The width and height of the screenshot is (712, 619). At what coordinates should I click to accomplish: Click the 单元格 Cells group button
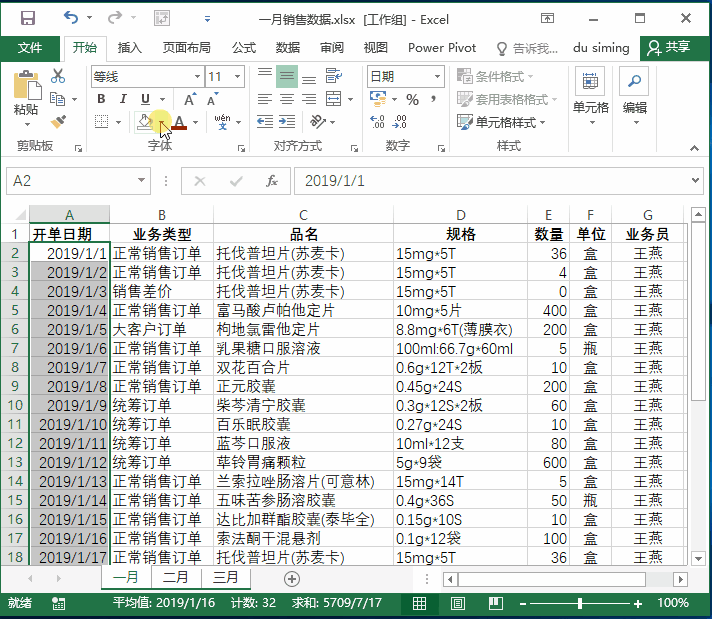click(590, 97)
